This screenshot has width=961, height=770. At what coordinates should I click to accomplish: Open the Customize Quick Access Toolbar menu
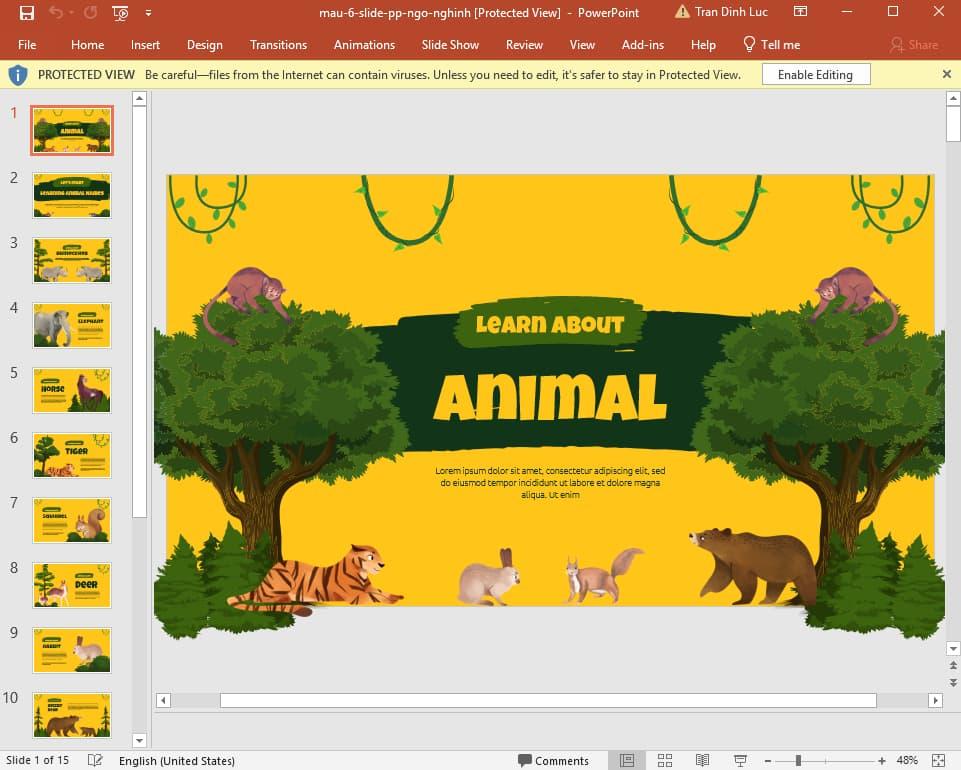148,13
